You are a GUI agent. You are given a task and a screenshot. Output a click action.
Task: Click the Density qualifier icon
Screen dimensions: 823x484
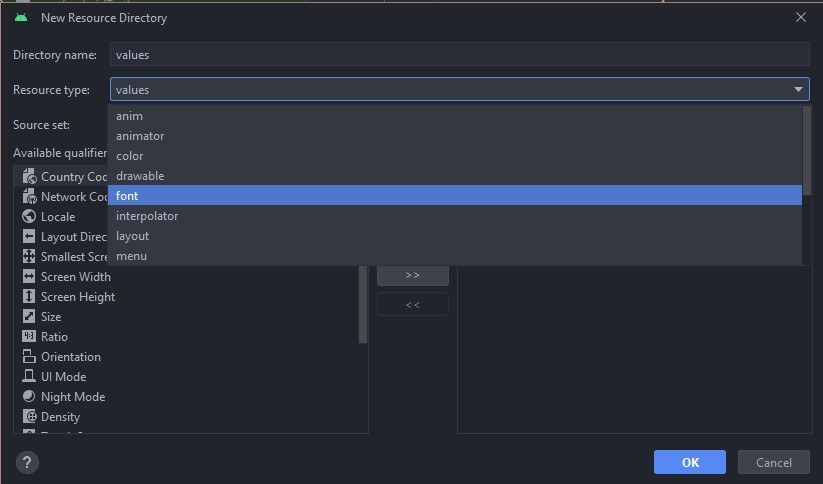tap(29, 417)
